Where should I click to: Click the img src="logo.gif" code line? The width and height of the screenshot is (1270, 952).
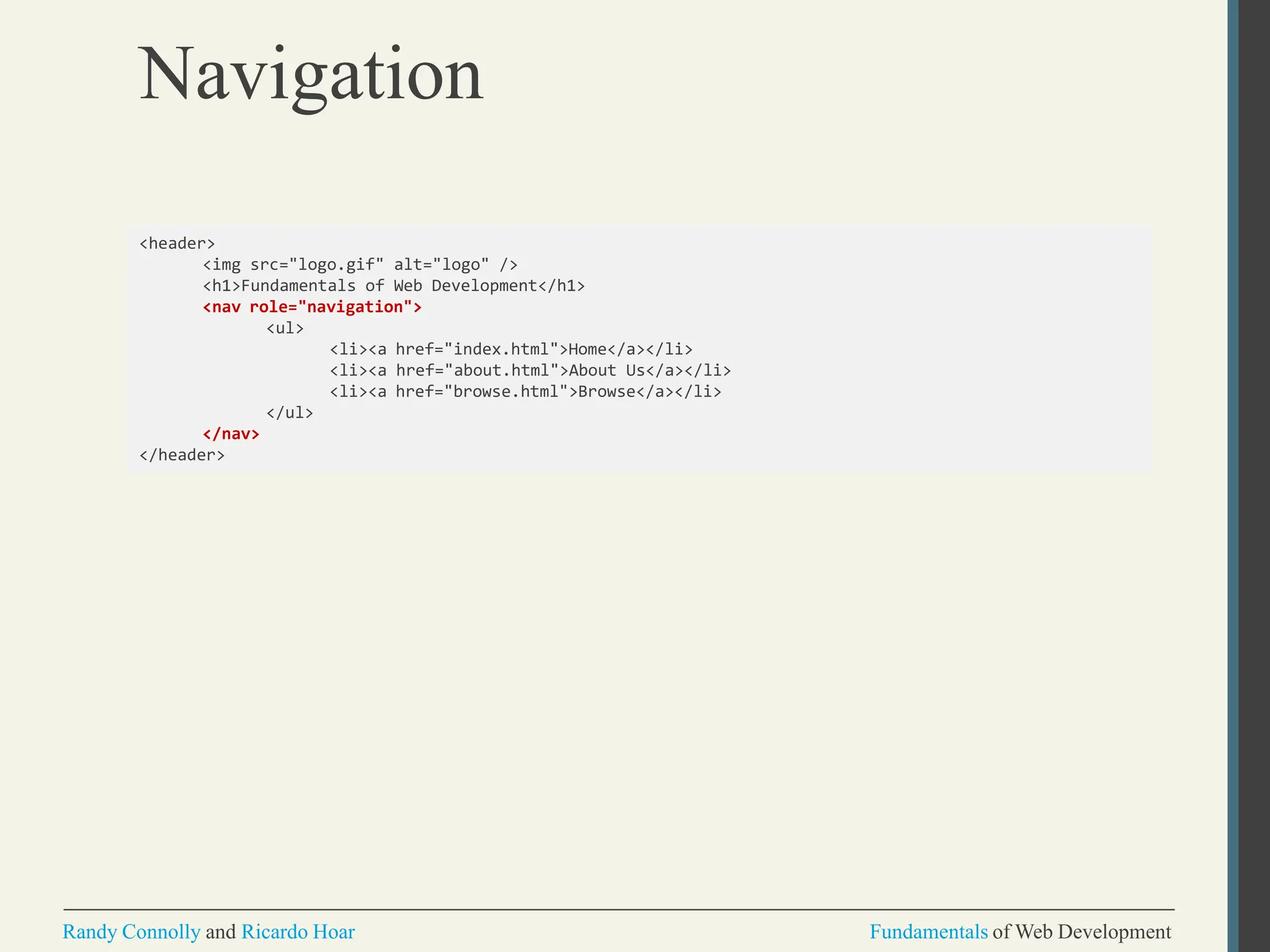(x=360, y=265)
